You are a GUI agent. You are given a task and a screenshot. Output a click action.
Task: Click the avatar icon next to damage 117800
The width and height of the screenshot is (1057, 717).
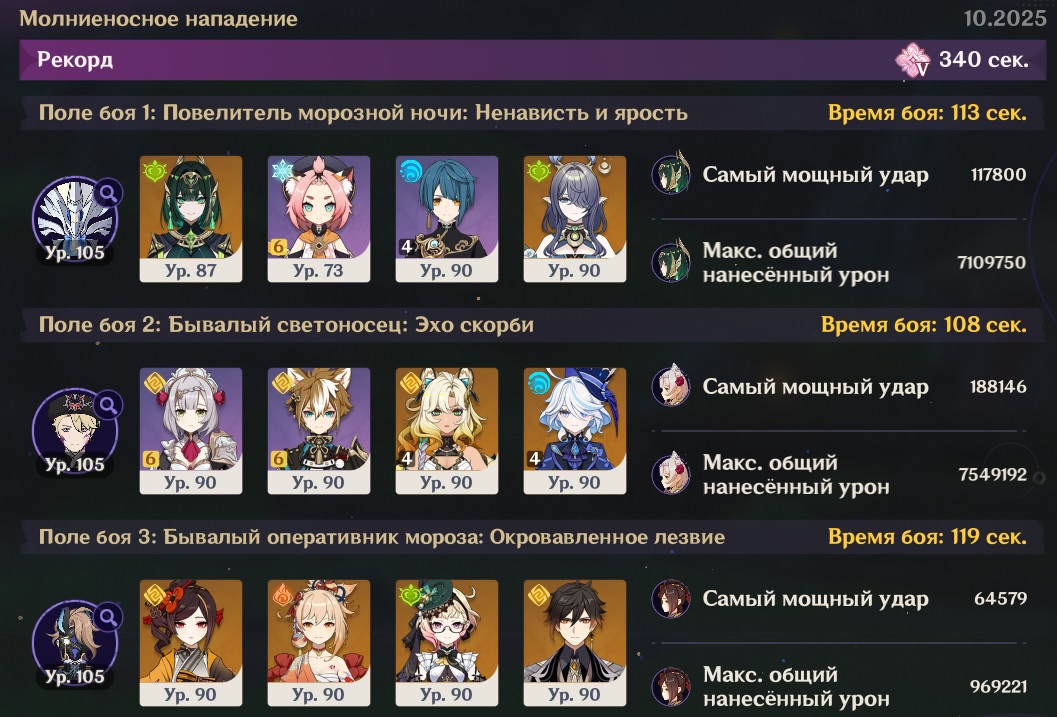click(671, 174)
